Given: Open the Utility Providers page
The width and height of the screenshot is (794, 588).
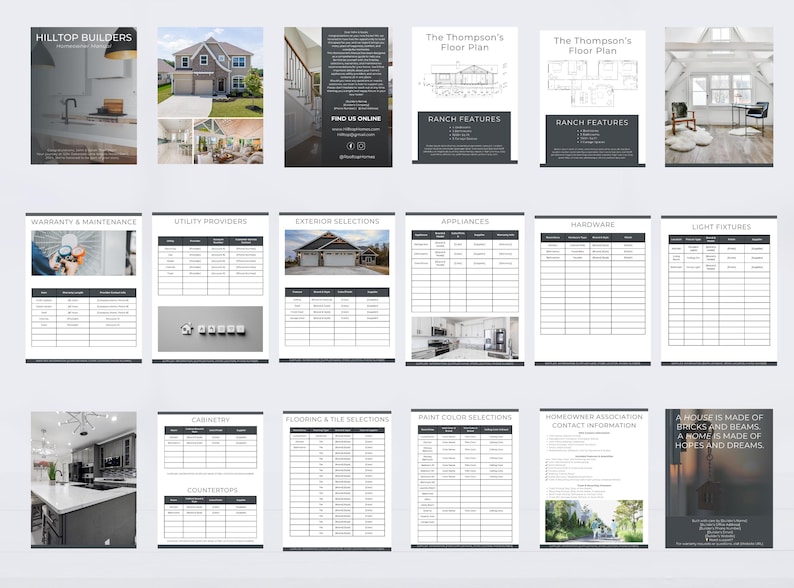Looking at the screenshot, I should coord(210,288).
